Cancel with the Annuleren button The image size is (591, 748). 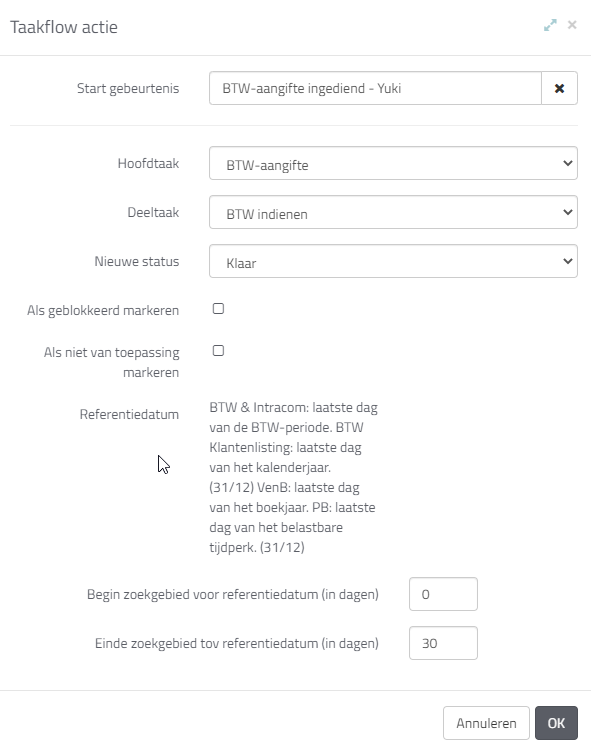486,723
